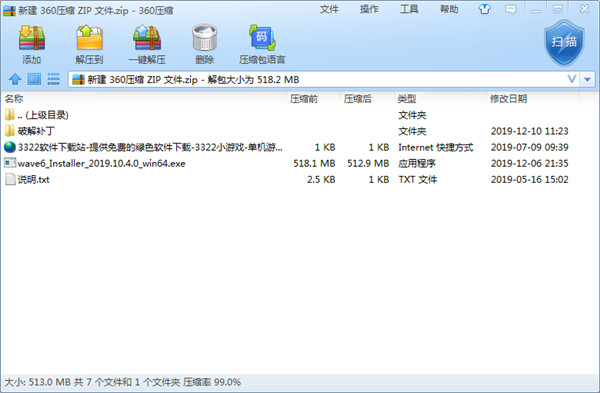Click the TXT 文件 type cell
Image resolution: width=600 pixels, height=393 pixels.
[x=417, y=179]
